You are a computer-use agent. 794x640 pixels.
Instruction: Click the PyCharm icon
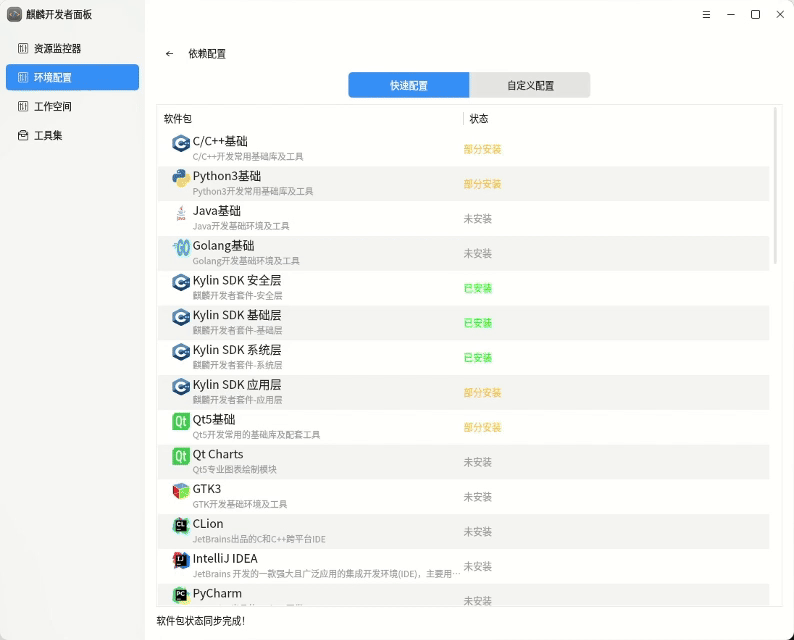coord(181,595)
